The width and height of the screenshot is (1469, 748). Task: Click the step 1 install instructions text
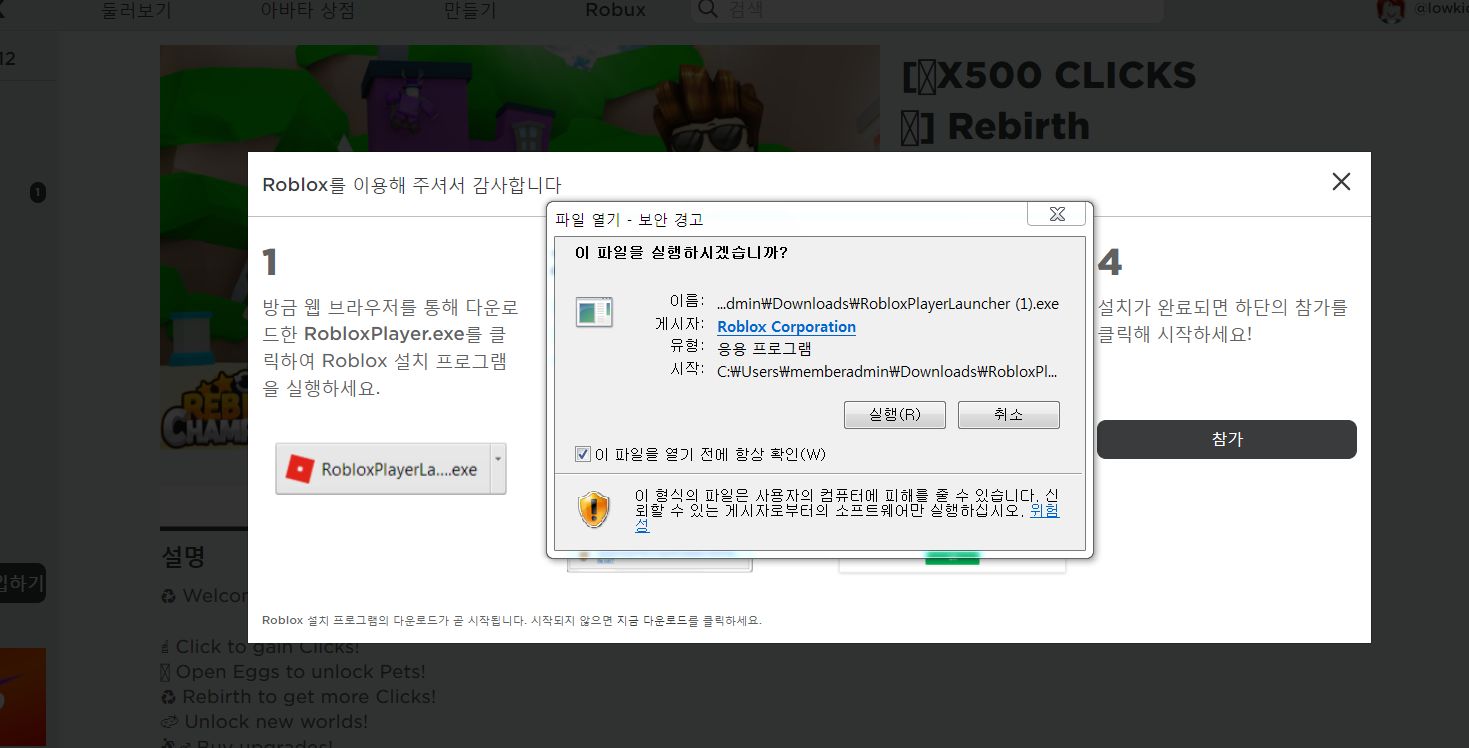click(x=390, y=348)
